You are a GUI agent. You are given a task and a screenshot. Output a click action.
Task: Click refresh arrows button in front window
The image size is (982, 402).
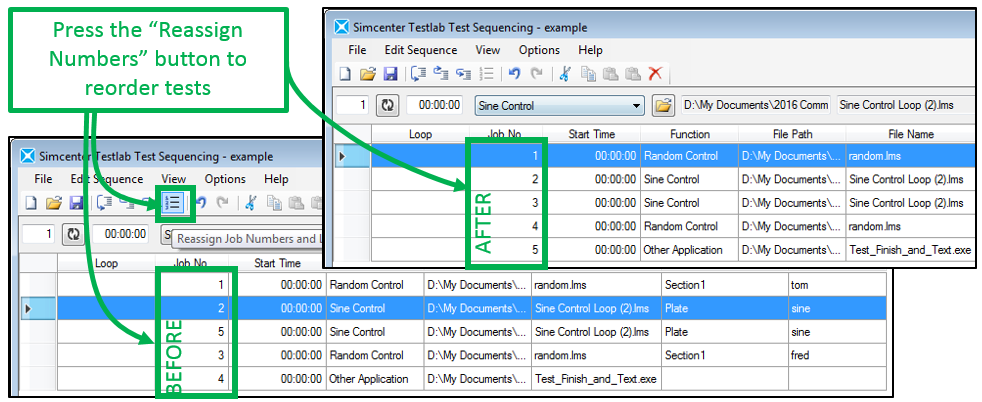click(x=388, y=105)
